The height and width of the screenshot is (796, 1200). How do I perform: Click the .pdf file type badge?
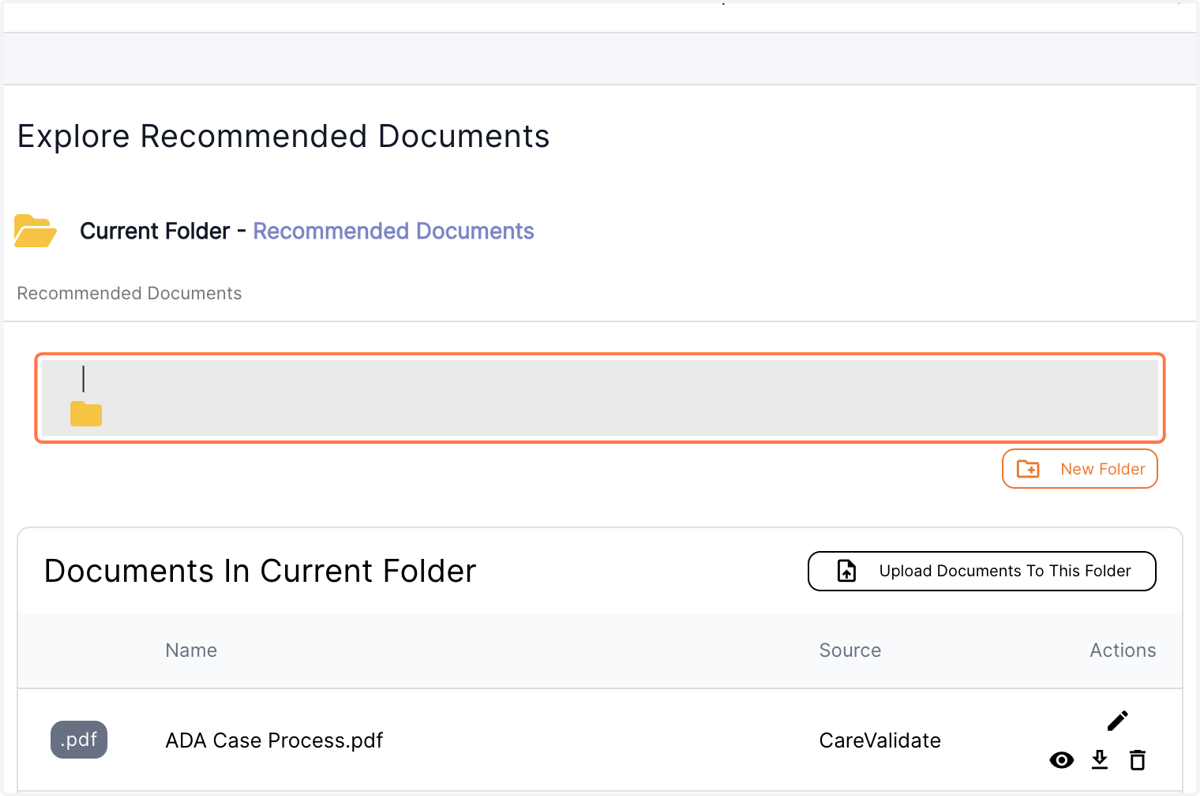(79, 740)
